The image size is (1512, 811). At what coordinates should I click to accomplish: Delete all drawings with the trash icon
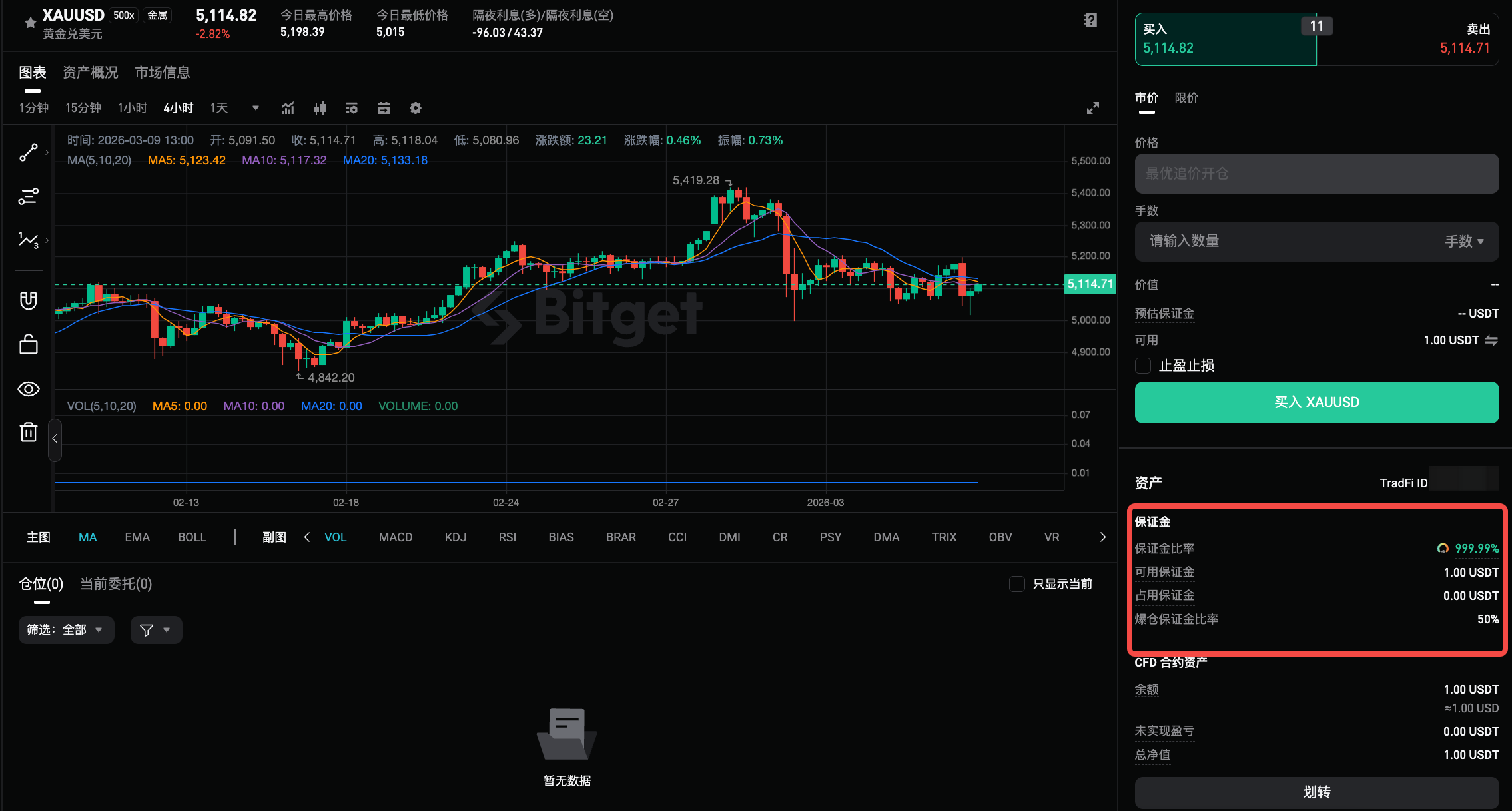pos(29,431)
